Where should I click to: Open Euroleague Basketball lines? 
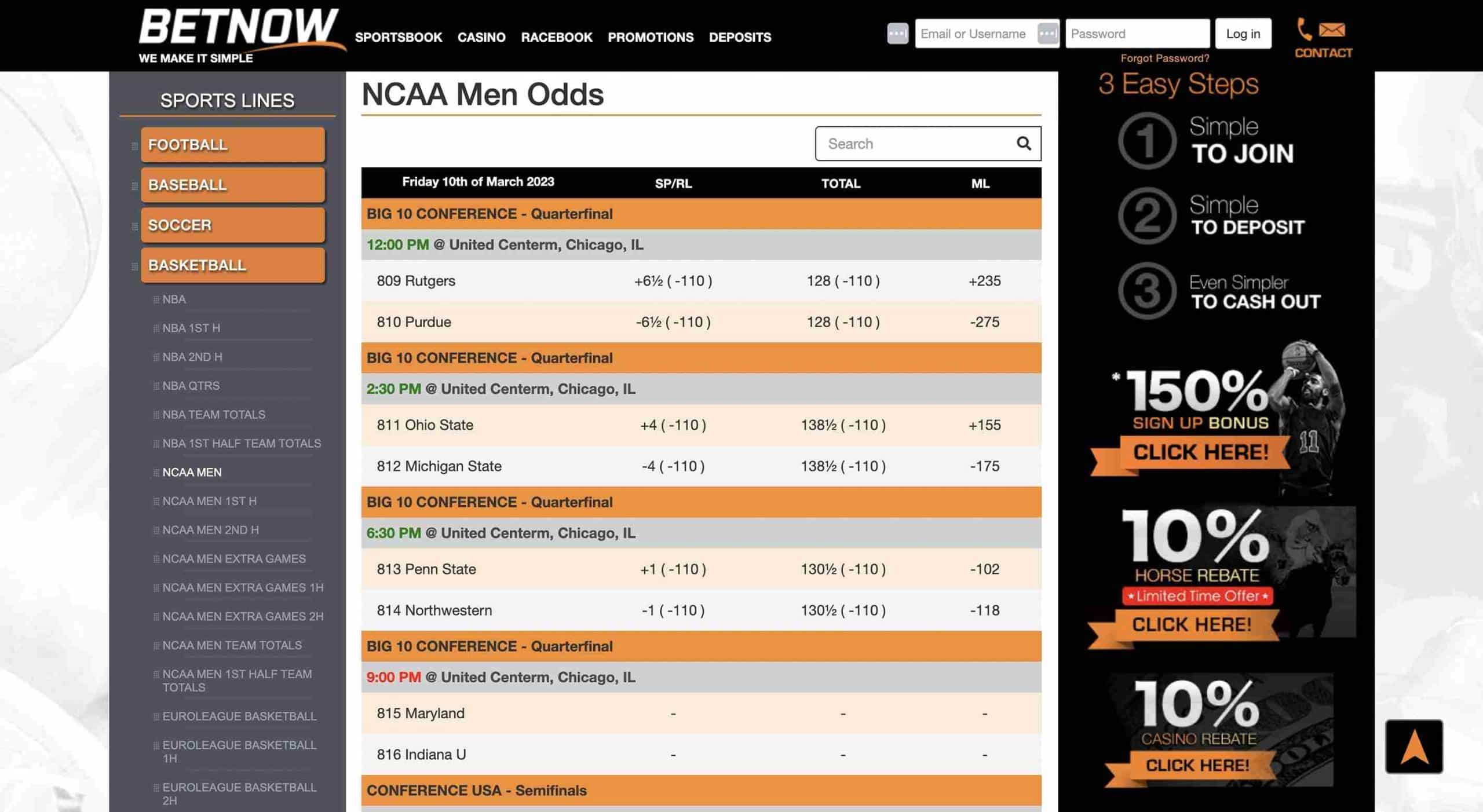(239, 716)
